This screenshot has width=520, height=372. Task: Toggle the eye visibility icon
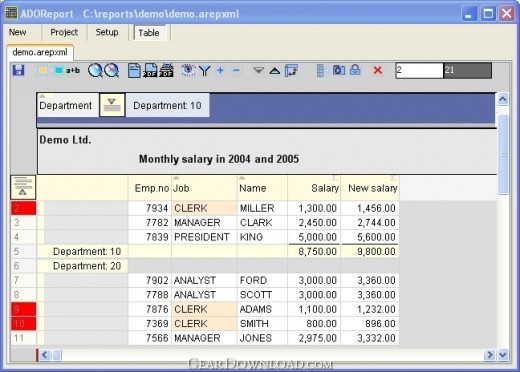188,70
